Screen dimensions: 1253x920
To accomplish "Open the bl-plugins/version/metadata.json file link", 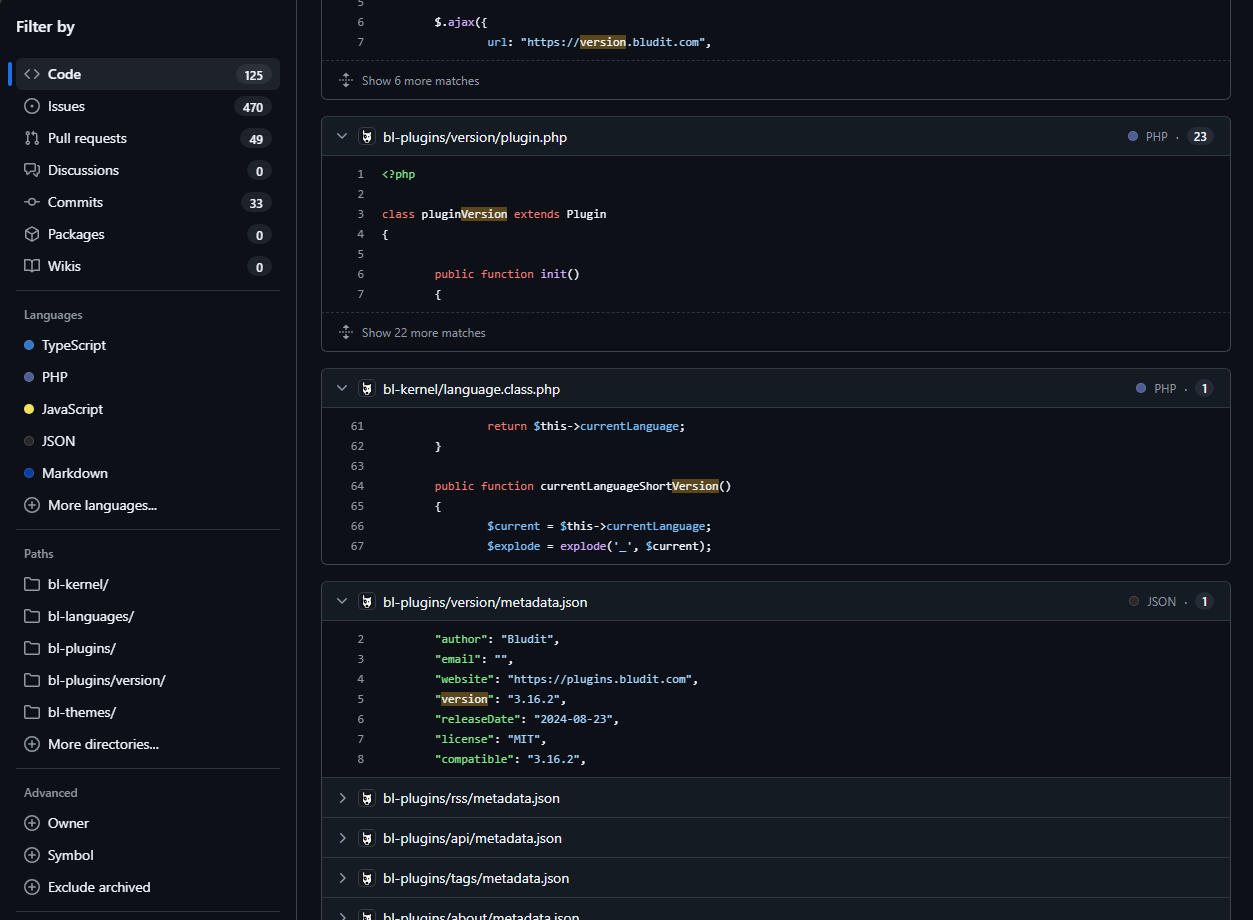I will [485, 602].
